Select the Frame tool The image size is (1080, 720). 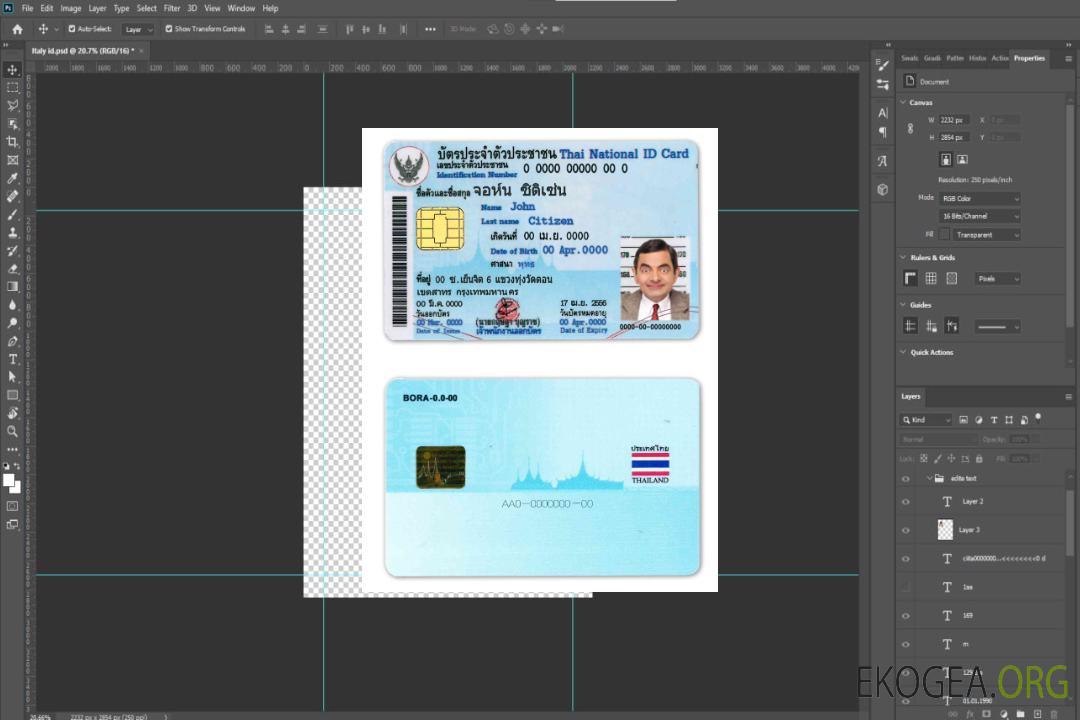tap(12, 160)
